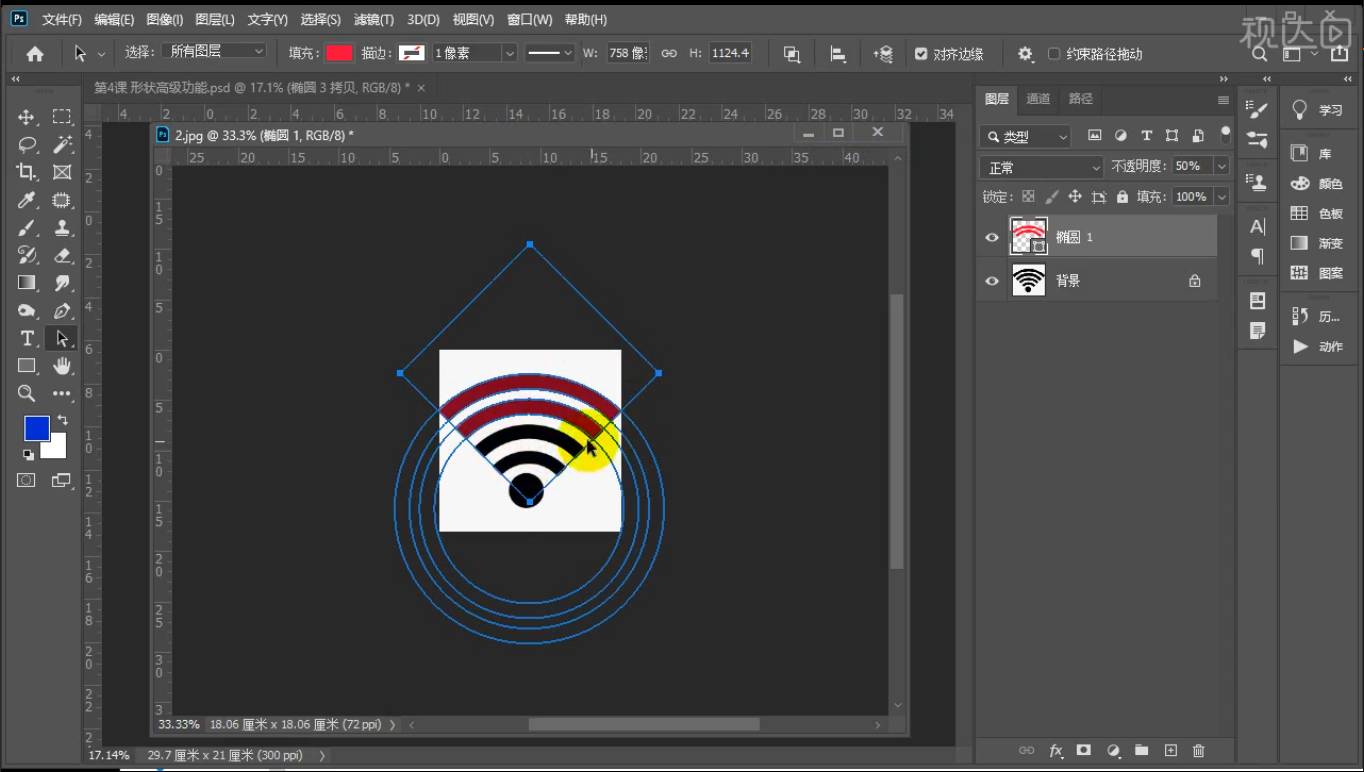Toggle lock image pixels brush icon
The image size is (1364, 772).
coord(1052,197)
